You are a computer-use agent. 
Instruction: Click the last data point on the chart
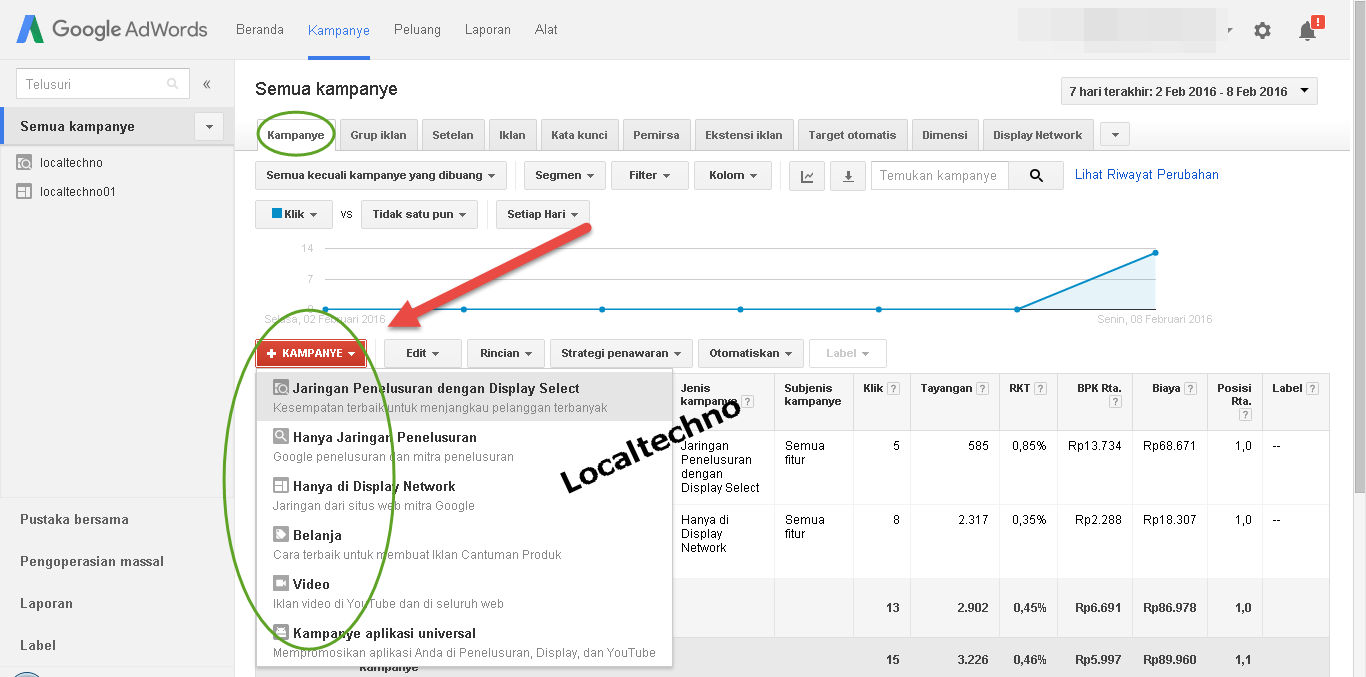coord(1155,253)
